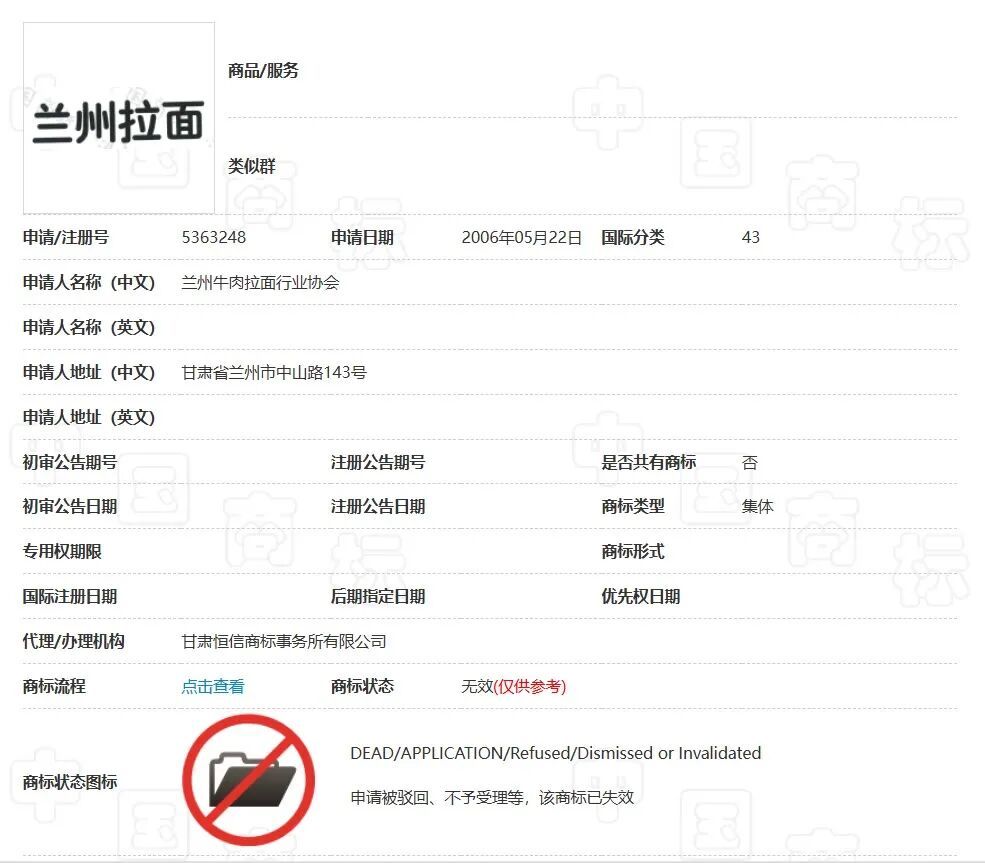Click the 申请日期 field label
The image size is (985, 863).
point(362,237)
